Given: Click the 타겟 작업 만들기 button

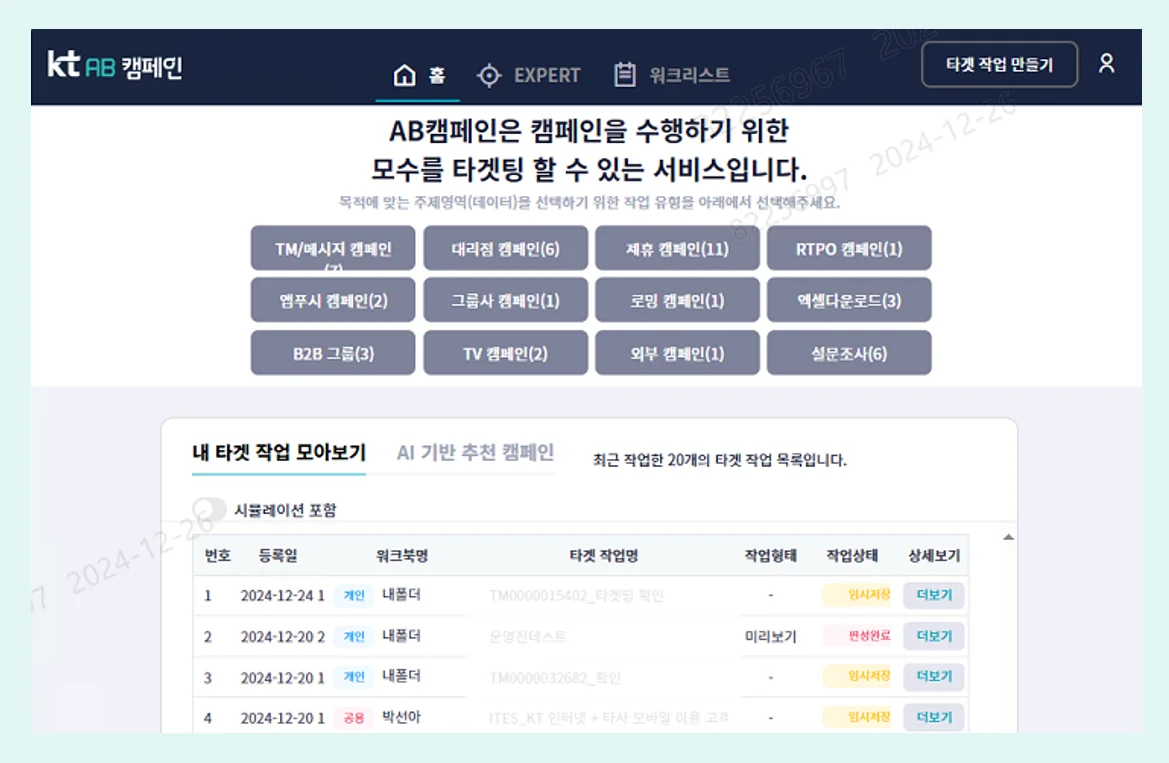Looking at the screenshot, I should pos(1000,64).
